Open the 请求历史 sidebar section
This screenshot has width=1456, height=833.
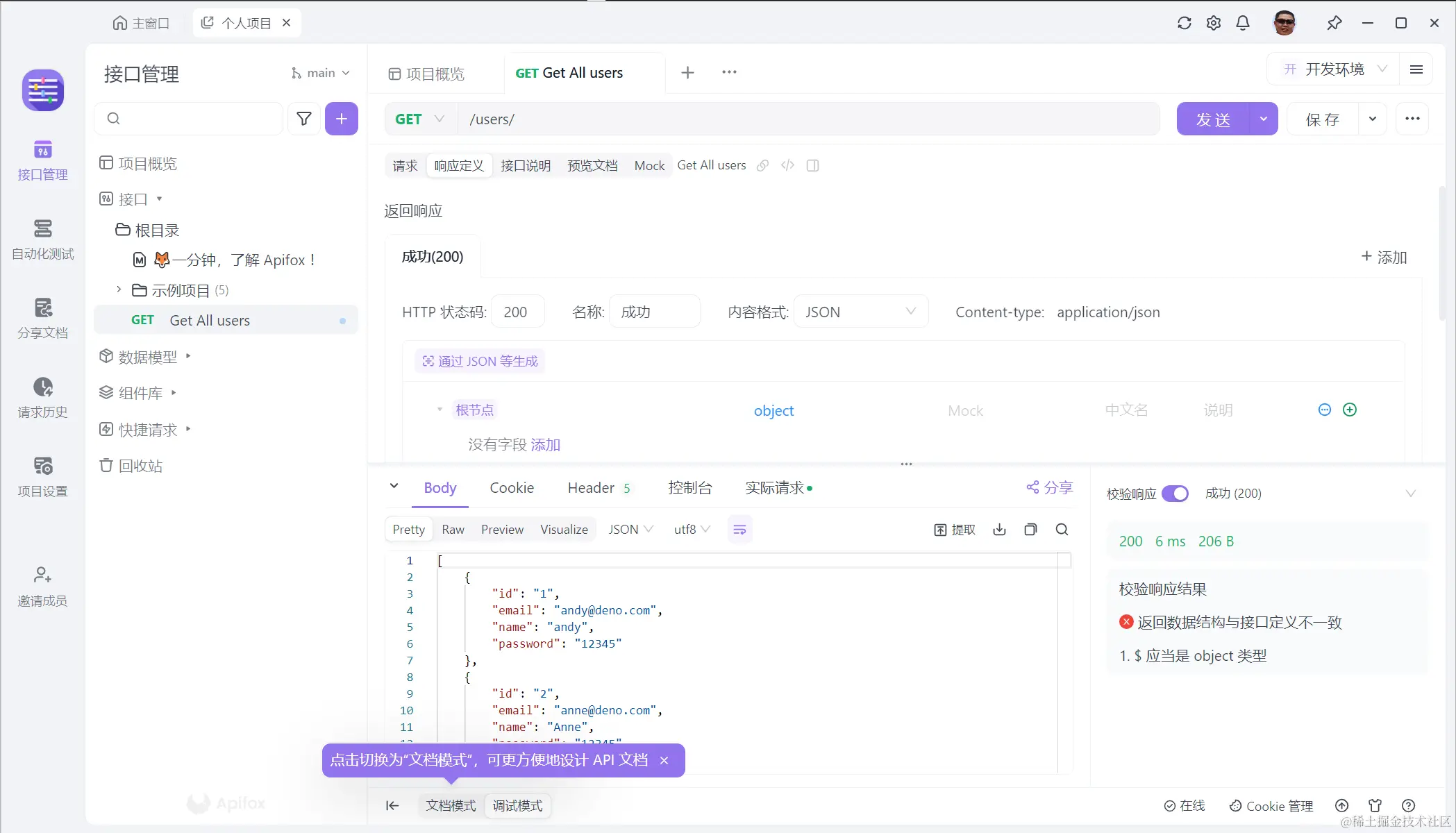coord(42,397)
